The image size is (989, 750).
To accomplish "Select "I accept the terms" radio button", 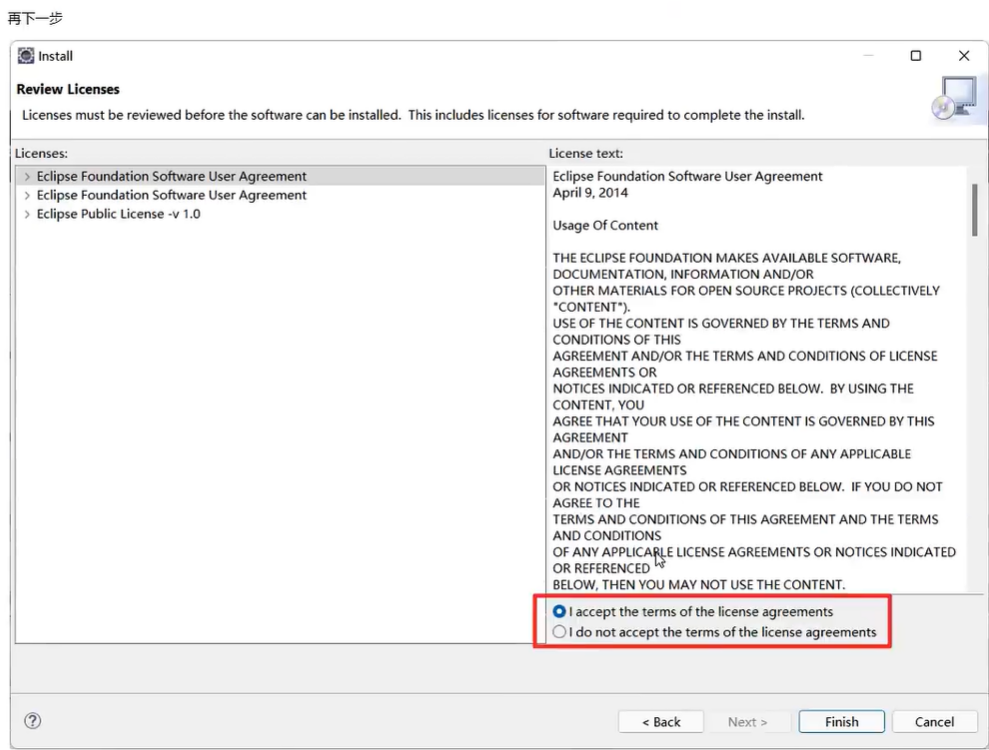I will 559,611.
